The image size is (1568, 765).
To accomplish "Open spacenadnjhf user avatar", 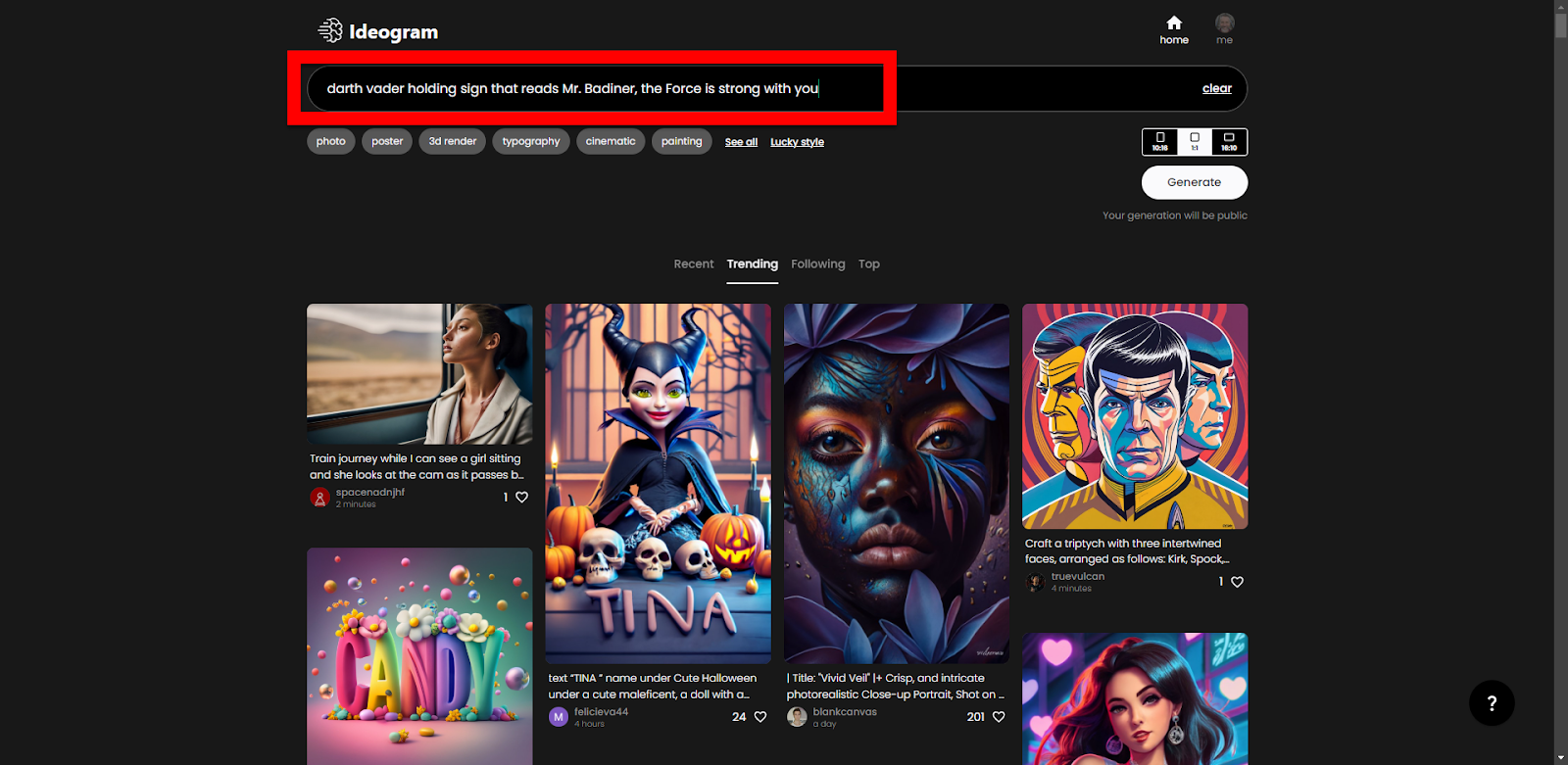I will [x=319, y=498].
